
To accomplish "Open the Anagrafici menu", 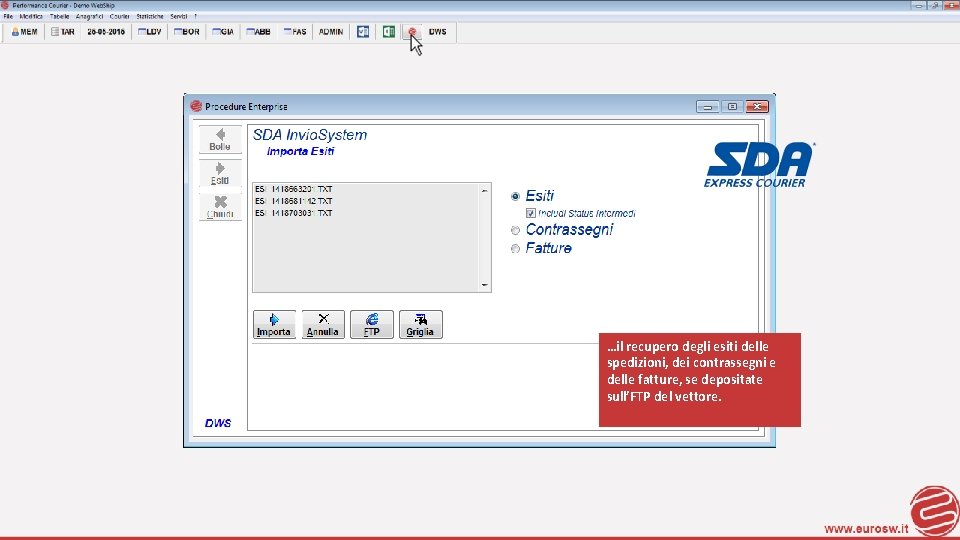I will 89,17.
